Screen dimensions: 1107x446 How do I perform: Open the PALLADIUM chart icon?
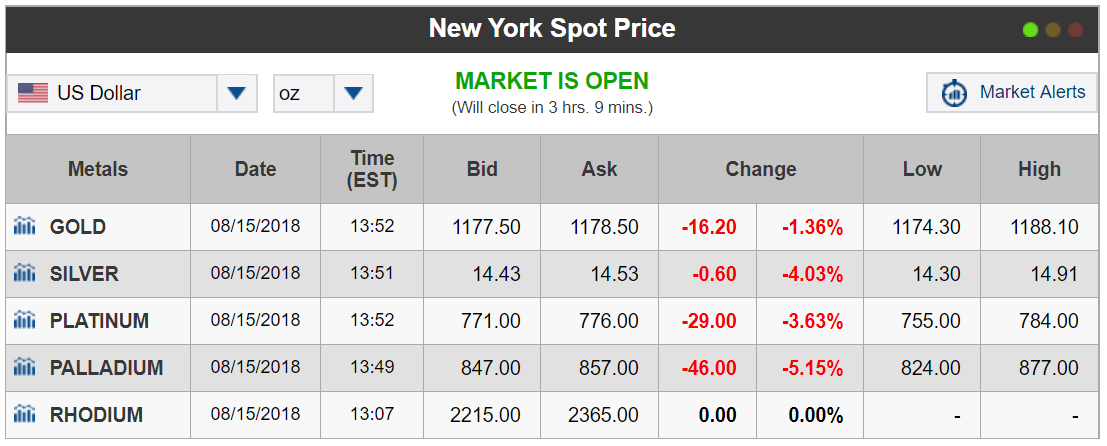[x=25, y=367]
